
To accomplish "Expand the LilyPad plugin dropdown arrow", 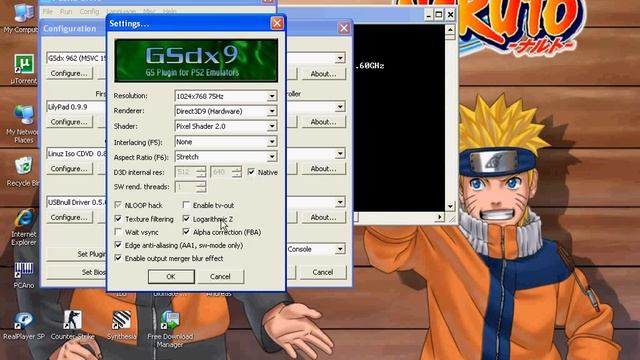I will click(340, 107).
